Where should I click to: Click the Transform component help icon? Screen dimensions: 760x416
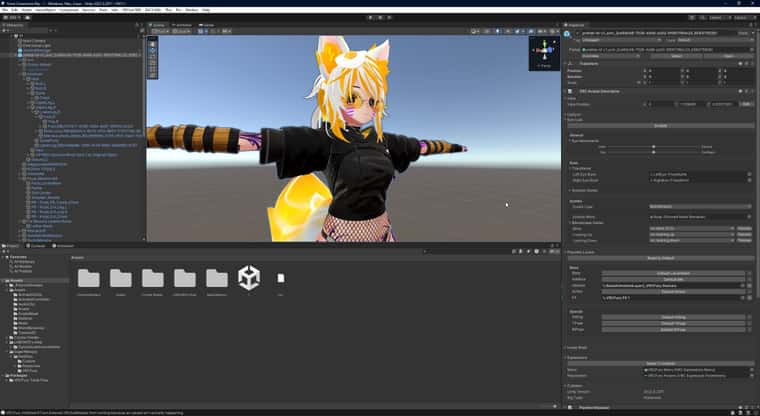pyautogui.click(x=740, y=64)
